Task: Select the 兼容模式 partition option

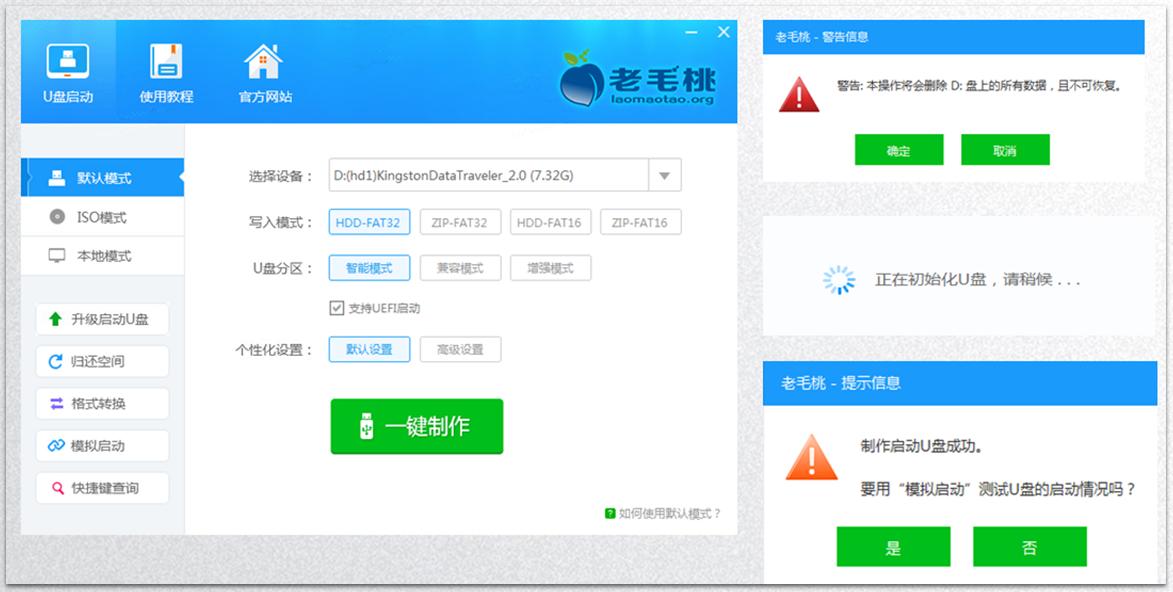Action: [460, 267]
